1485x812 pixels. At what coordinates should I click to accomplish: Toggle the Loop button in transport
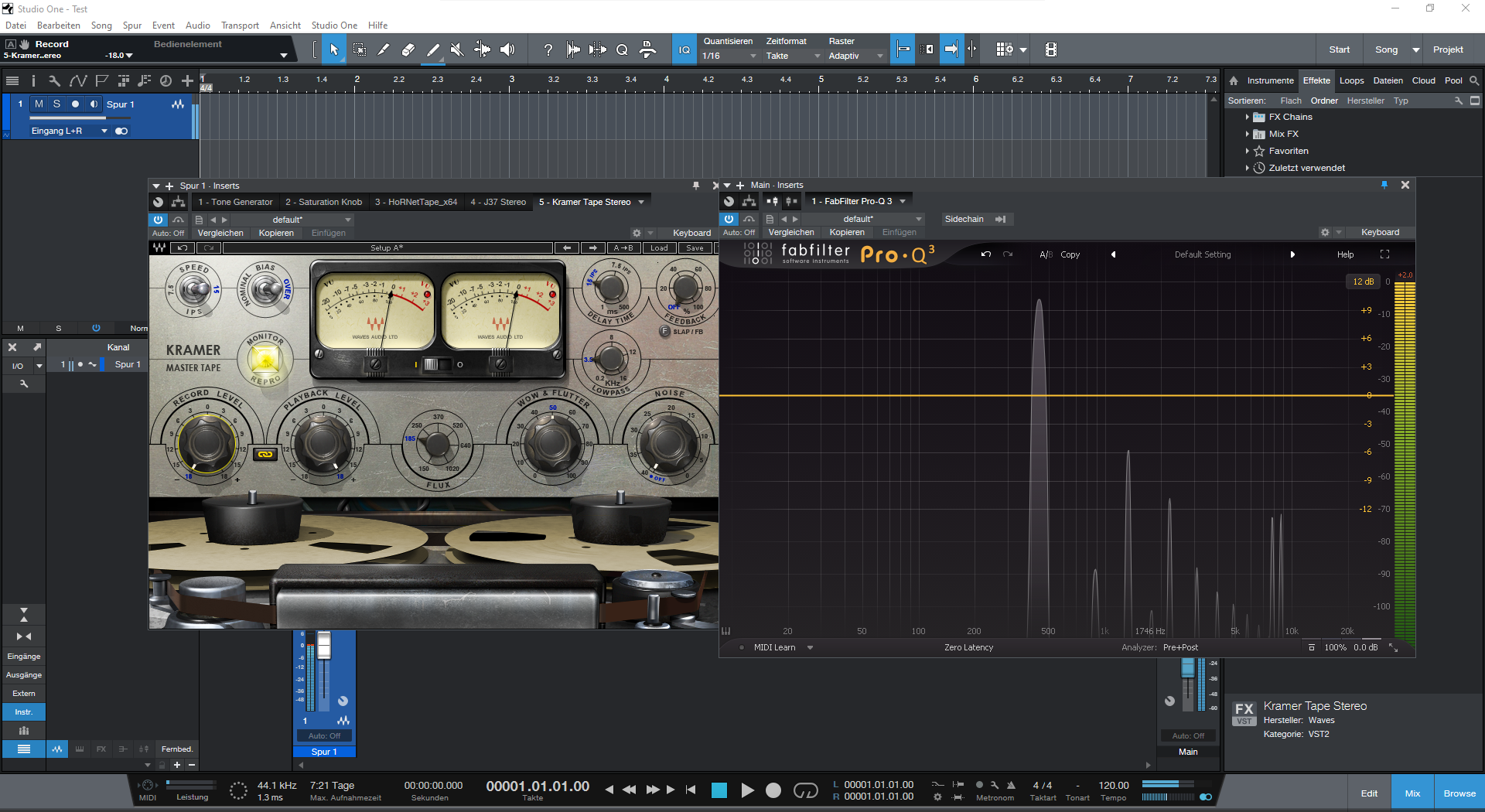(x=805, y=790)
